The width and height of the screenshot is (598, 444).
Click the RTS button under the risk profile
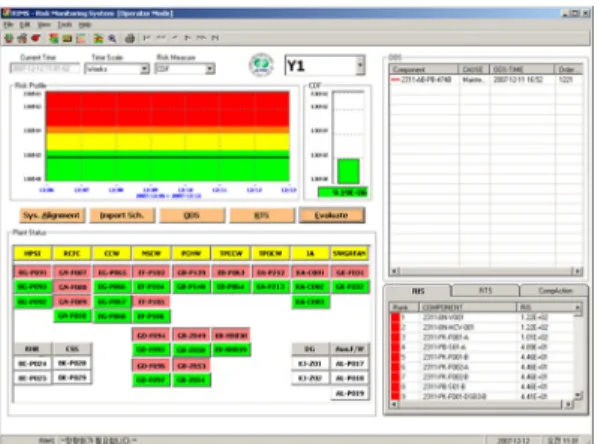(262, 216)
